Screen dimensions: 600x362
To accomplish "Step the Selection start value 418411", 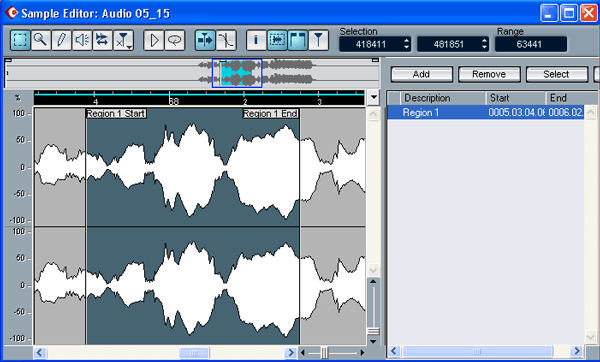I will pyautogui.click(x=407, y=44).
